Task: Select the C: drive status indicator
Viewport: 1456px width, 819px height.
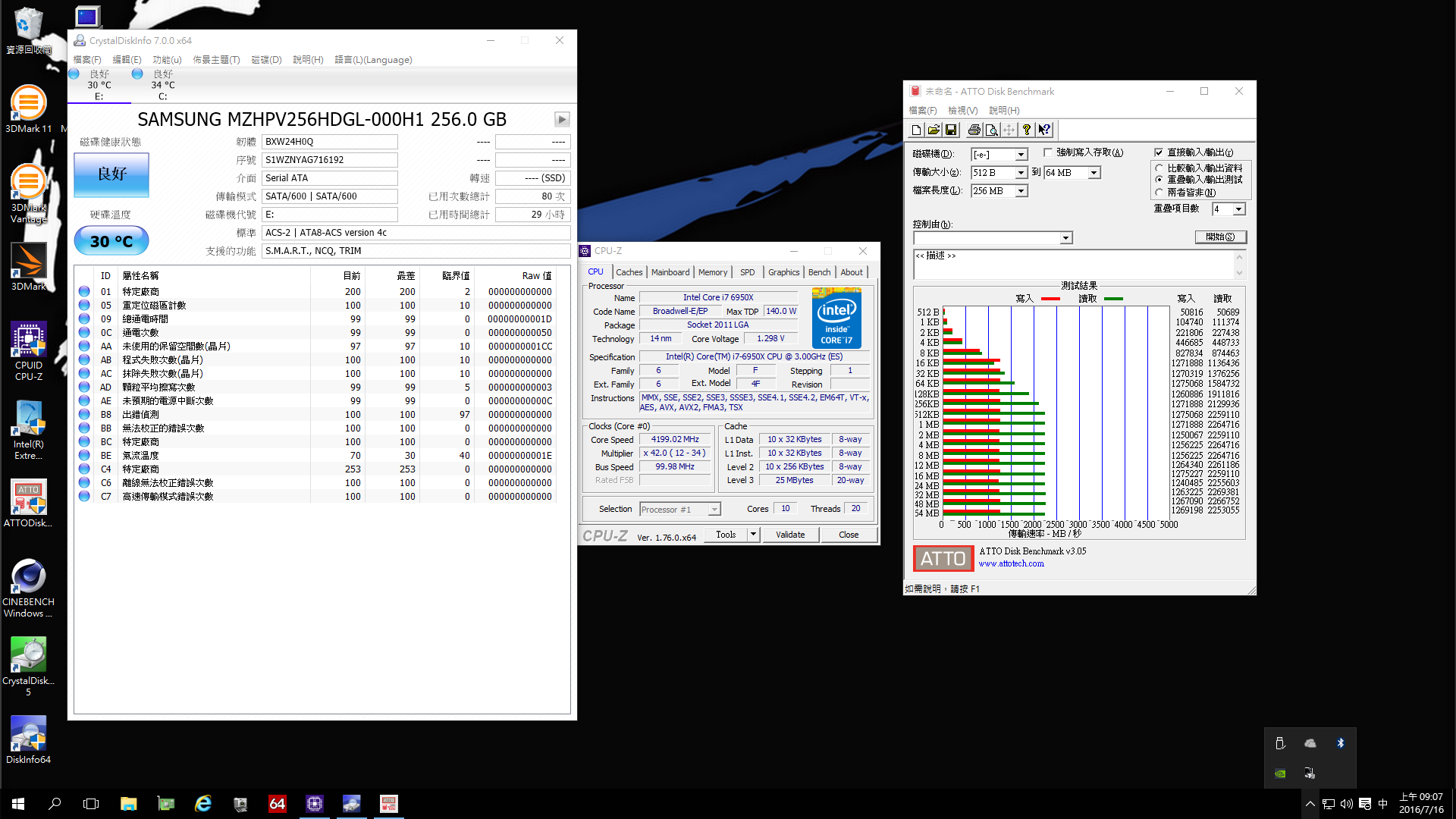Action: (x=163, y=85)
